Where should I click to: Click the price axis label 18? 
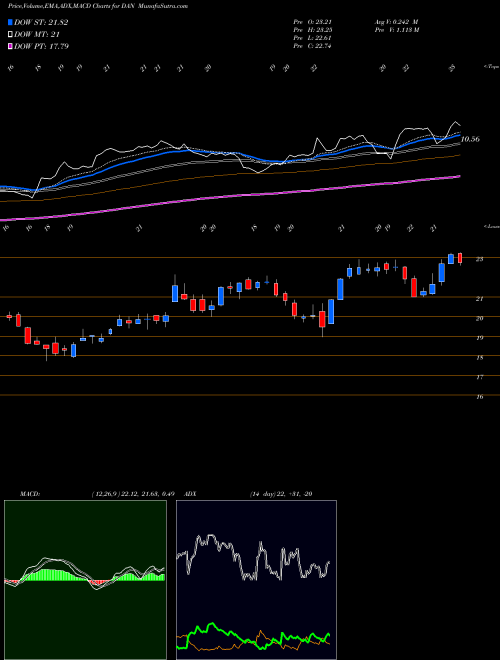click(479, 357)
